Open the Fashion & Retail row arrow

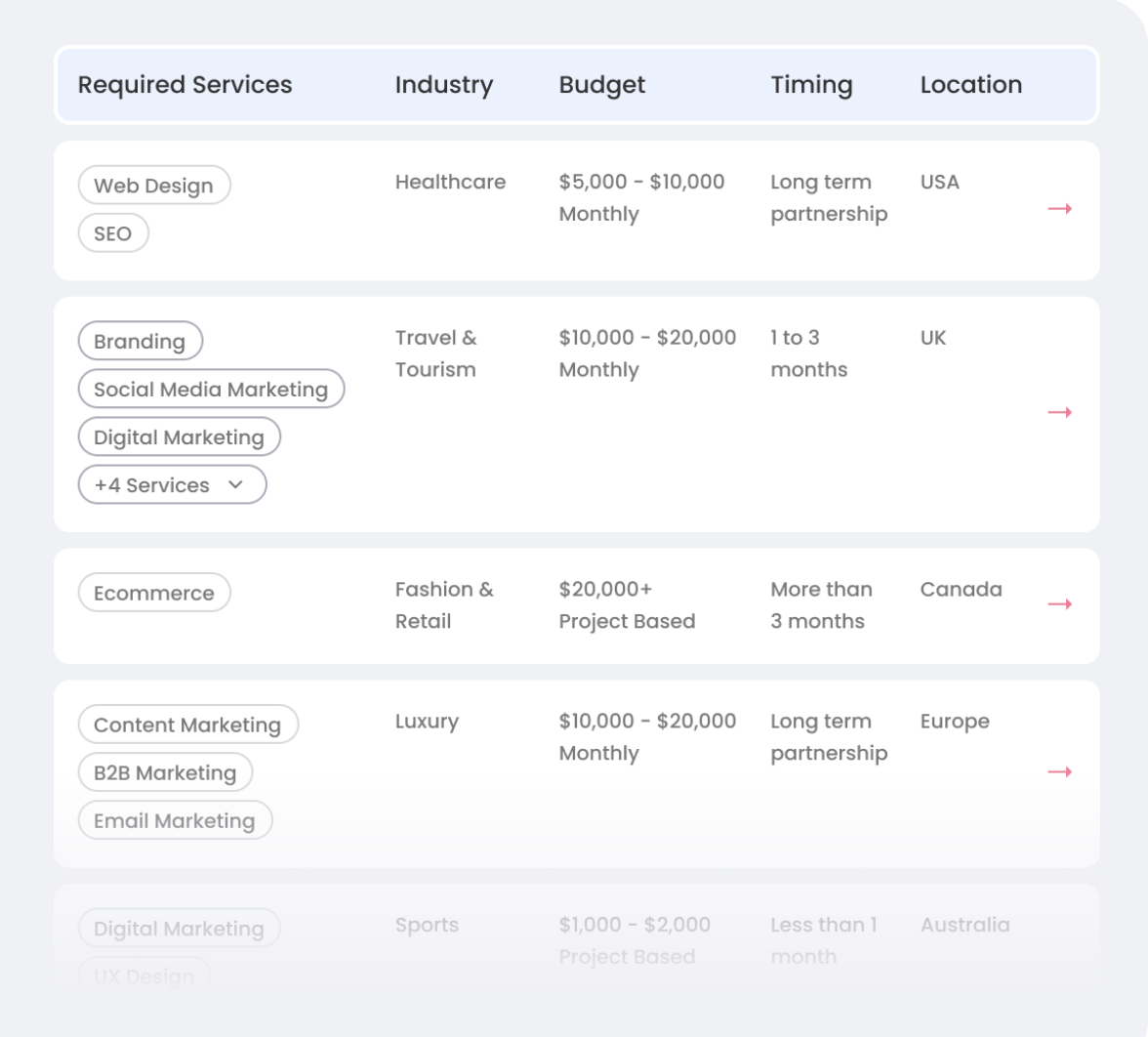(x=1059, y=604)
